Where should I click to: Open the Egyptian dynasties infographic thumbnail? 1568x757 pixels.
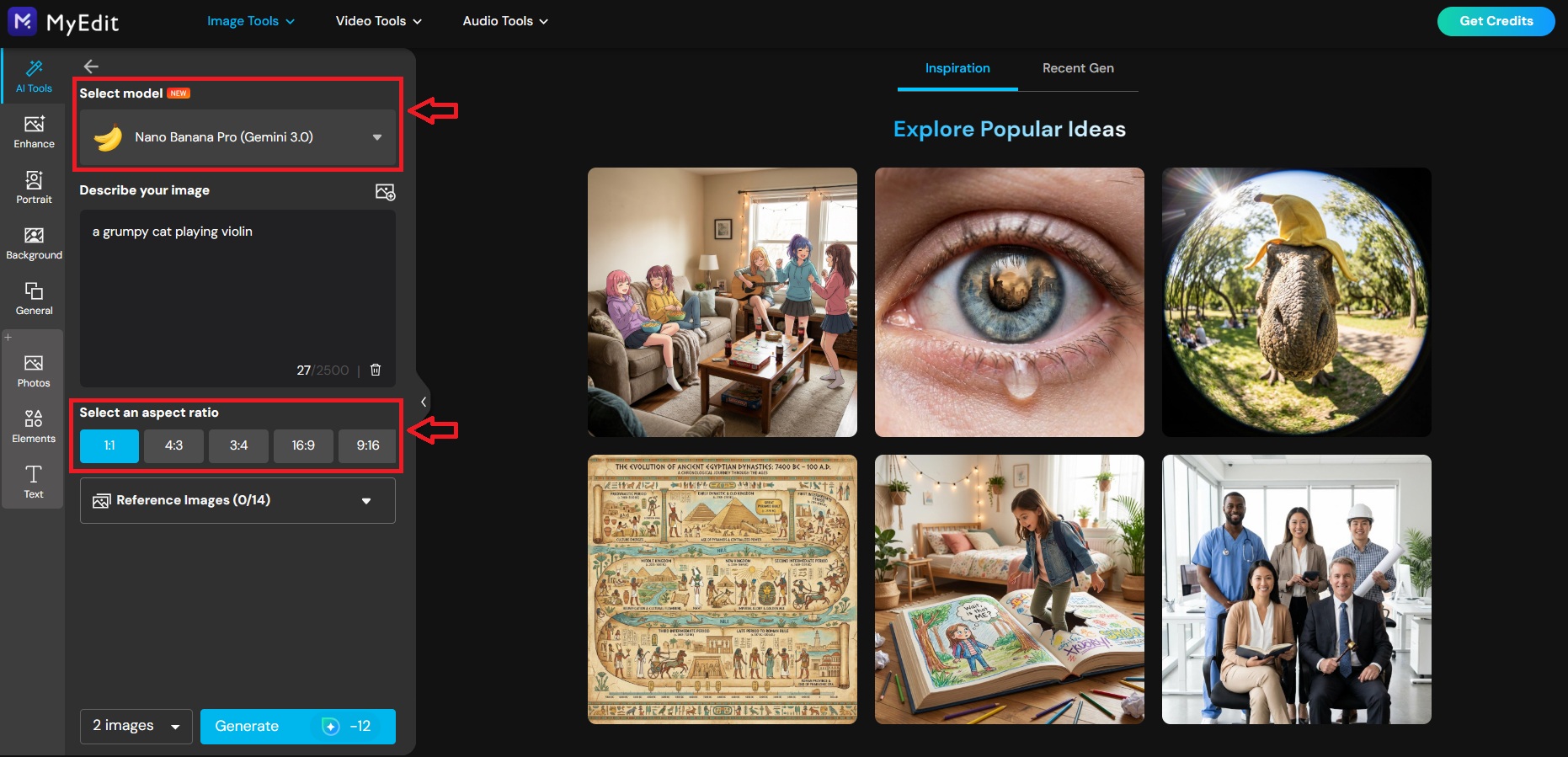point(723,589)
